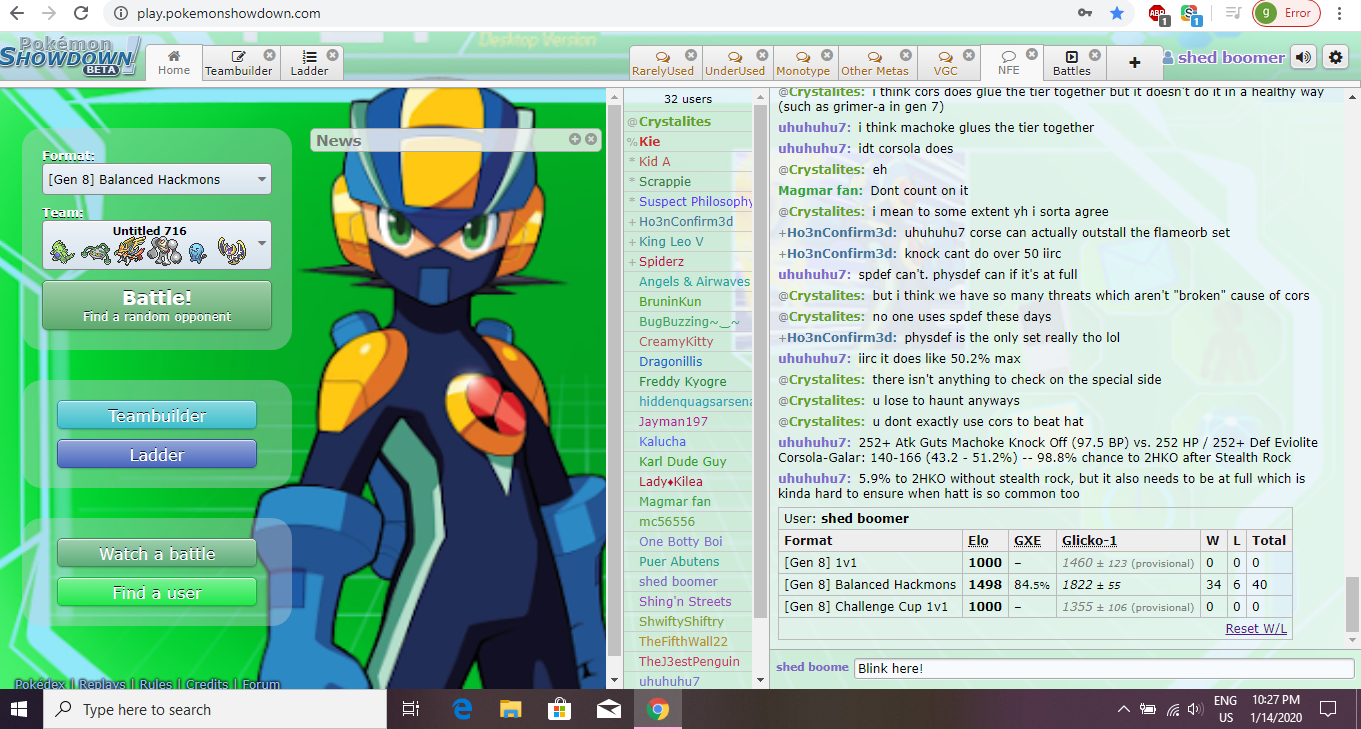This screenshot has width=1361, height=729.
Task: Click the Reset W/L link
Action: pyautogui.click(x=1256, y=629)
